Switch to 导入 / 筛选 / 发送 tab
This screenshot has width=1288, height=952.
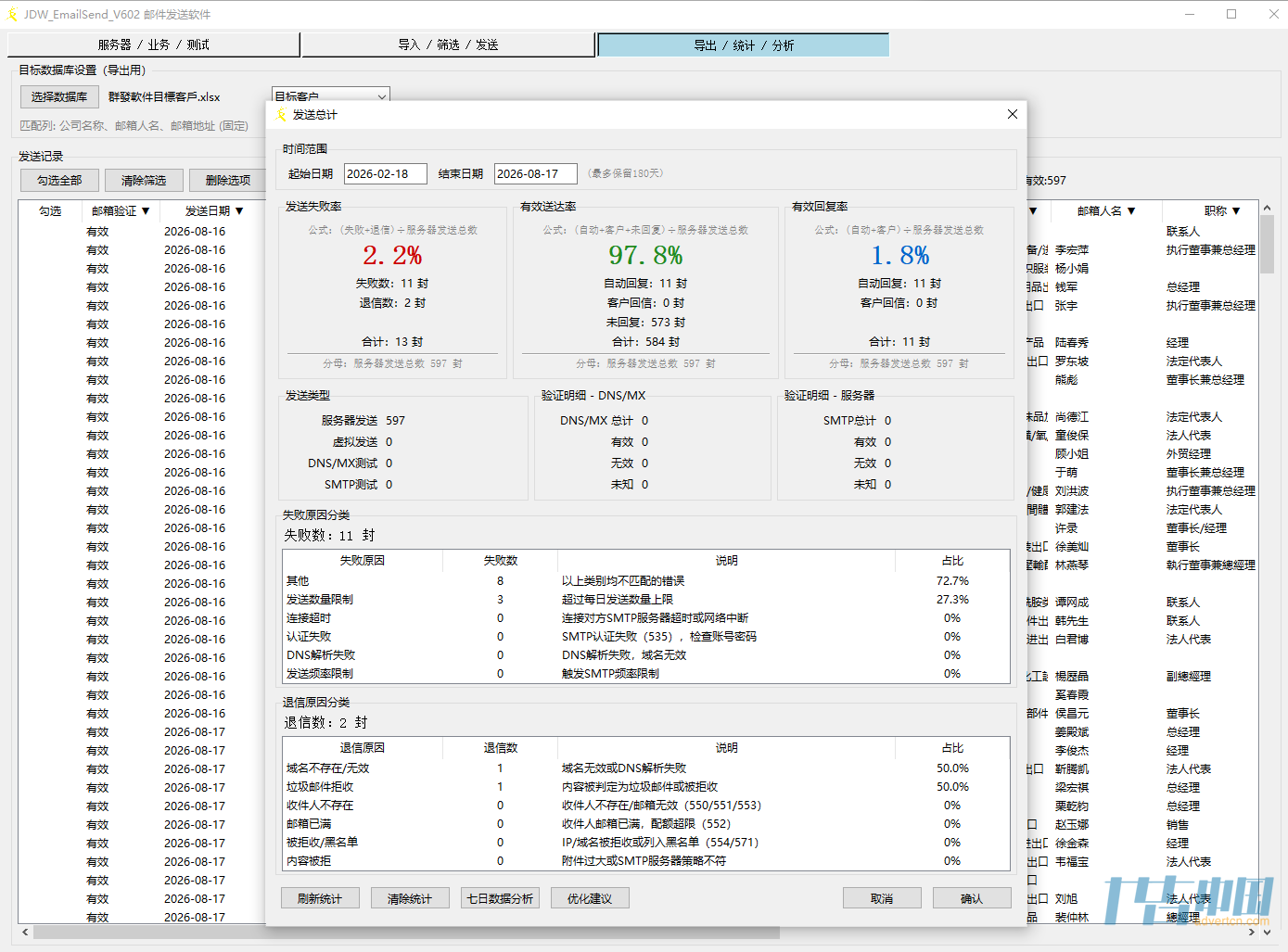coord(448,44)
